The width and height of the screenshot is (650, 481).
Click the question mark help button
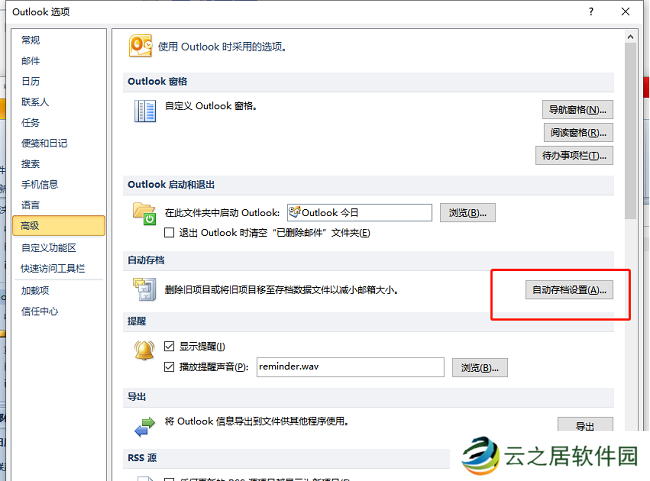tap(591, 12)
